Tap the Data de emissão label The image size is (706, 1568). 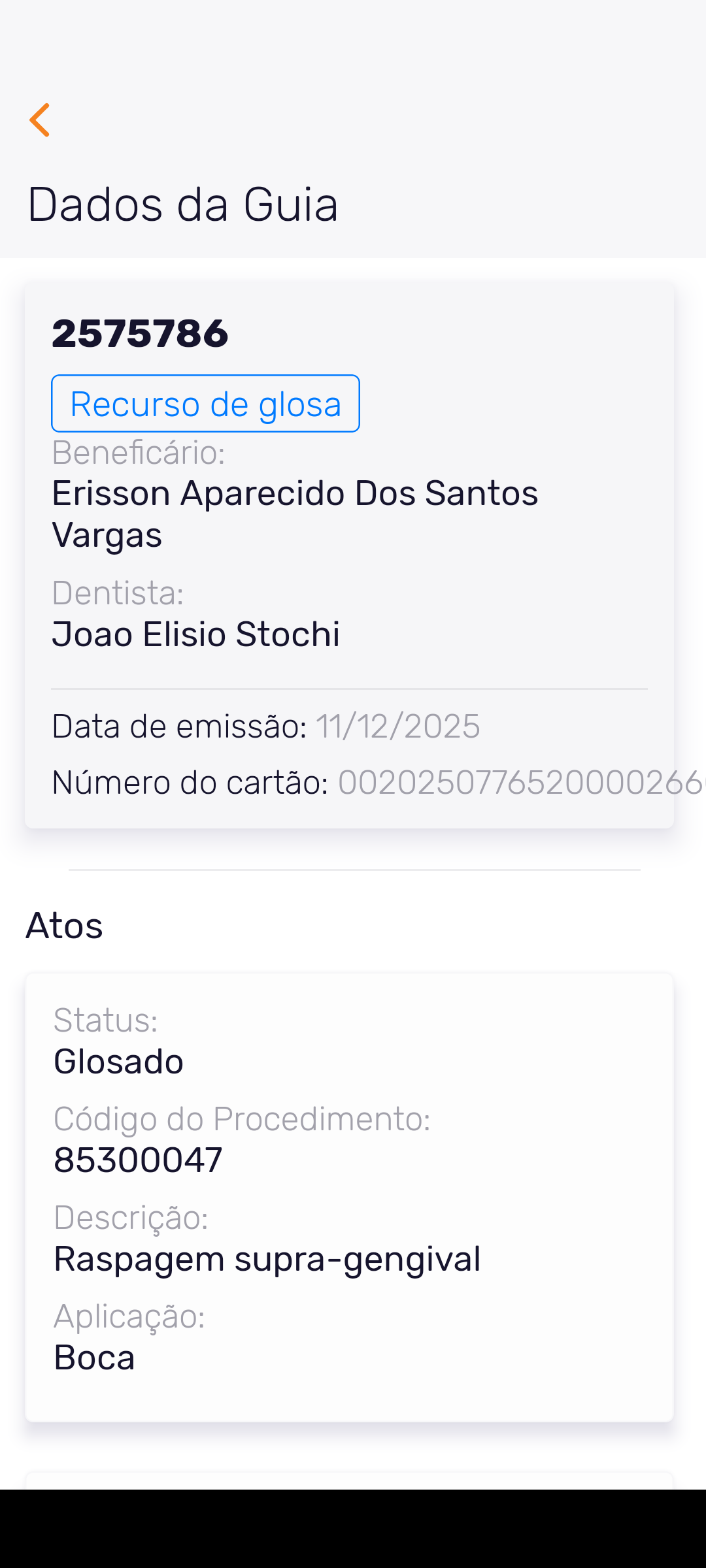[179, 727]
